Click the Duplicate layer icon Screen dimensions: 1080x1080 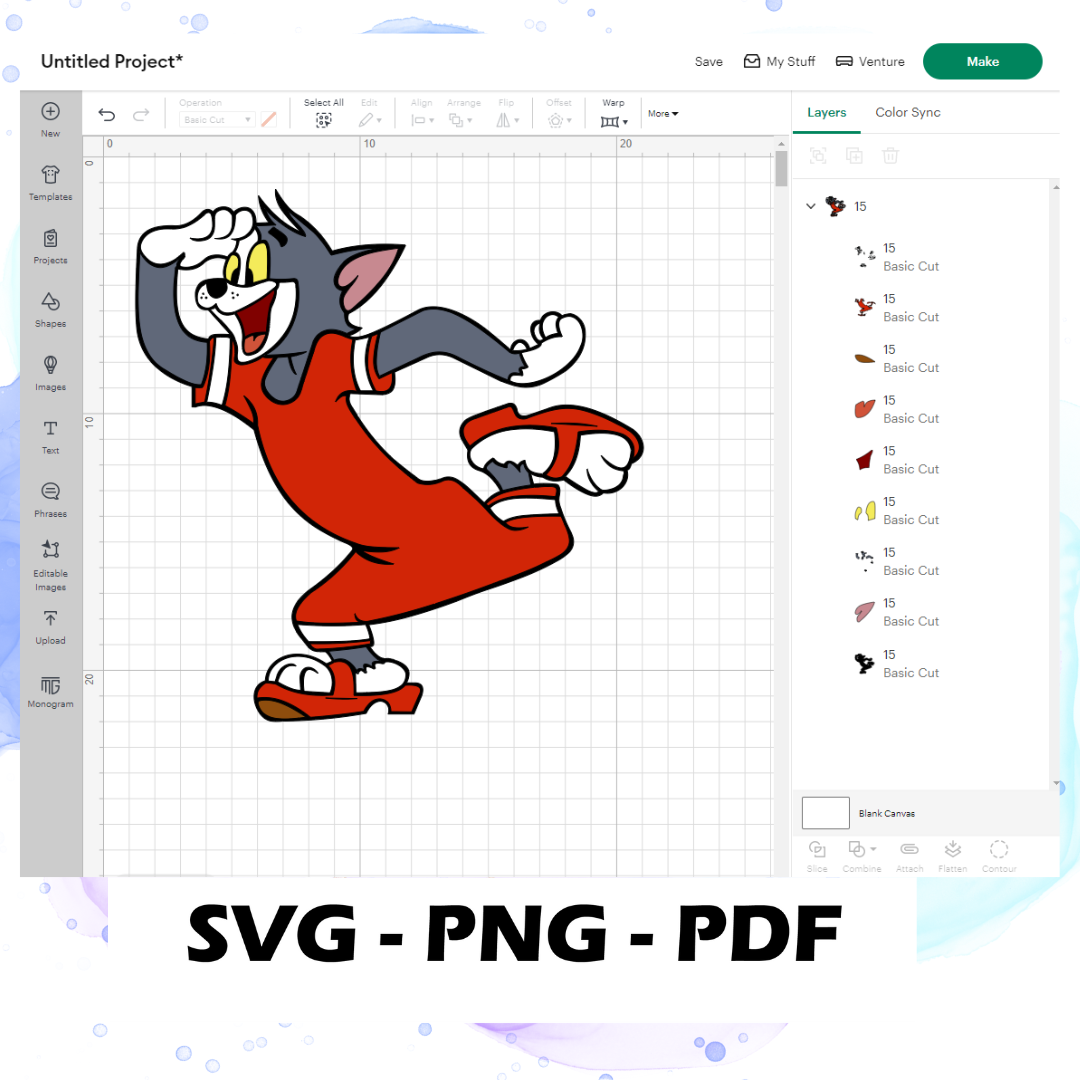coord(854,156)
